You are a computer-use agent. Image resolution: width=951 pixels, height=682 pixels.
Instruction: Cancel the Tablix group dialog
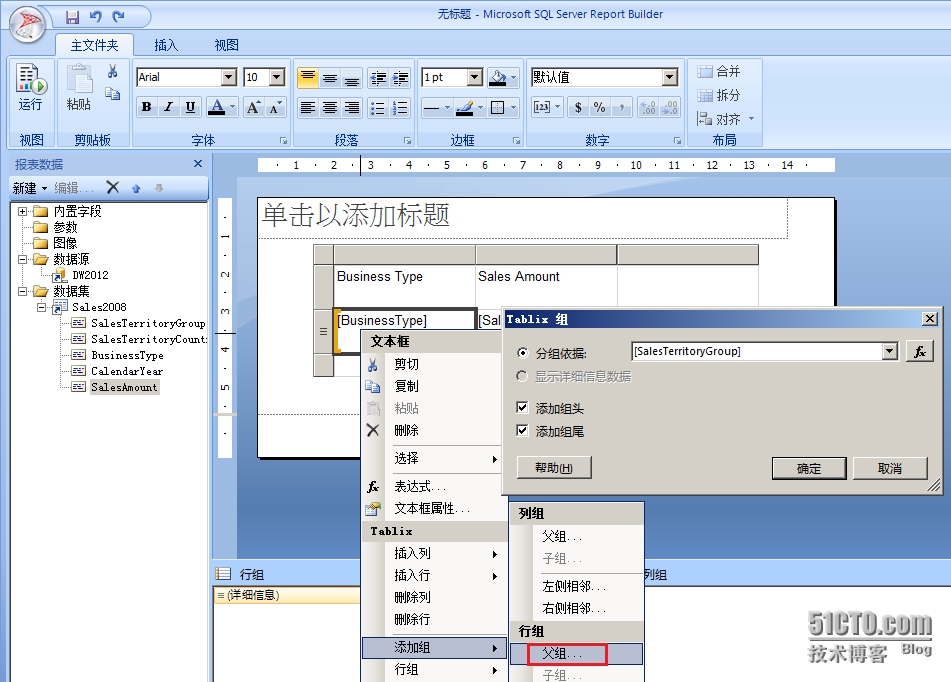coord(890,468)
